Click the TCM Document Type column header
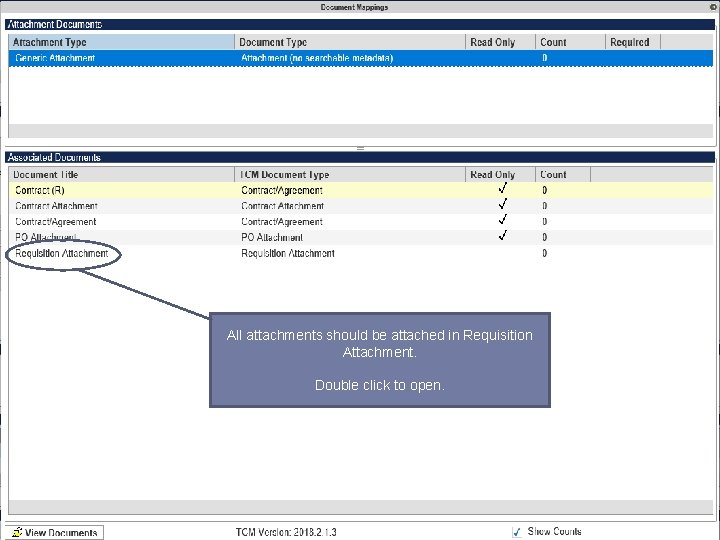 click(350, 174)
